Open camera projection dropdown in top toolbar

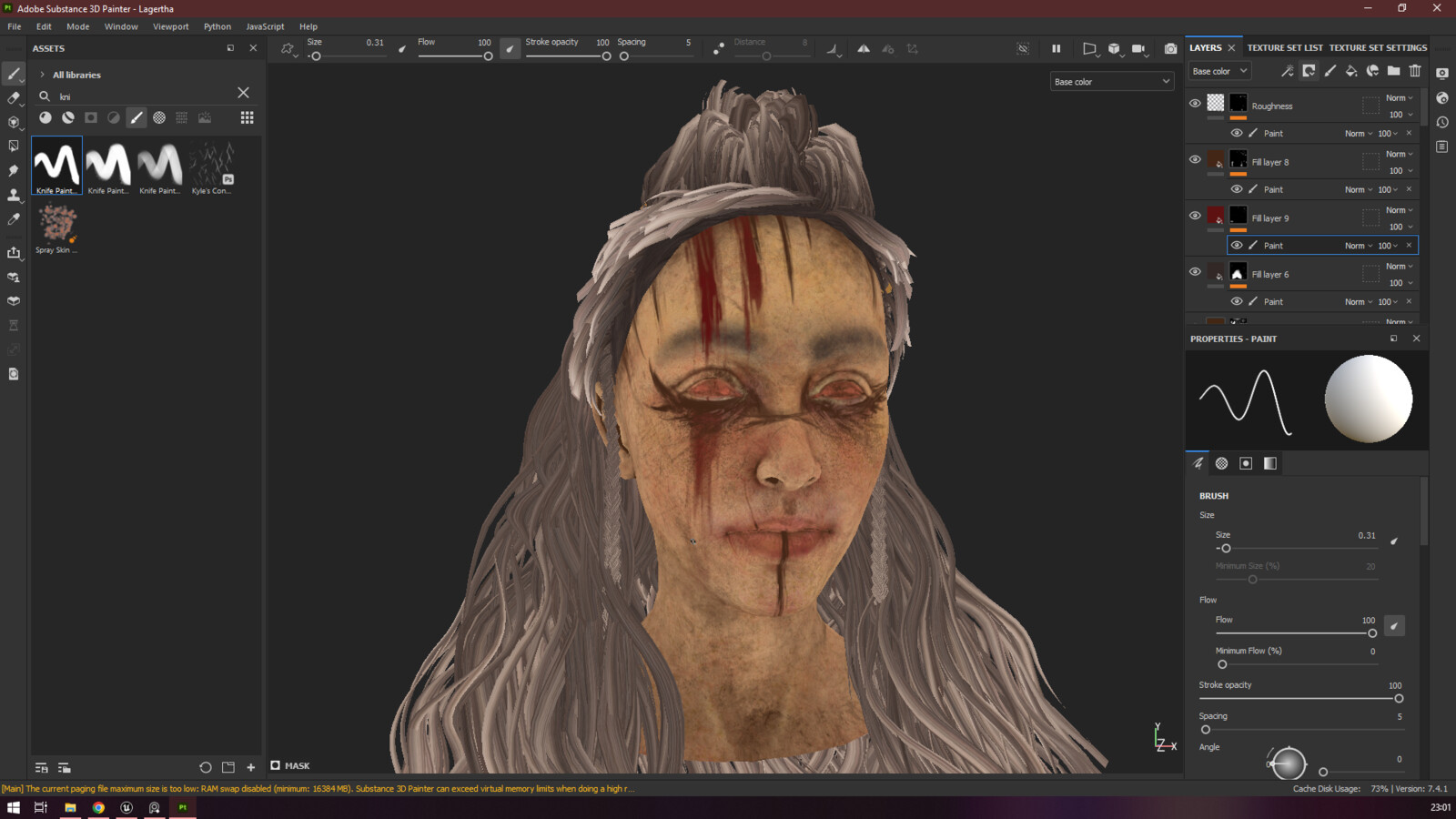pyautogui.click(x=1090, y=49)
